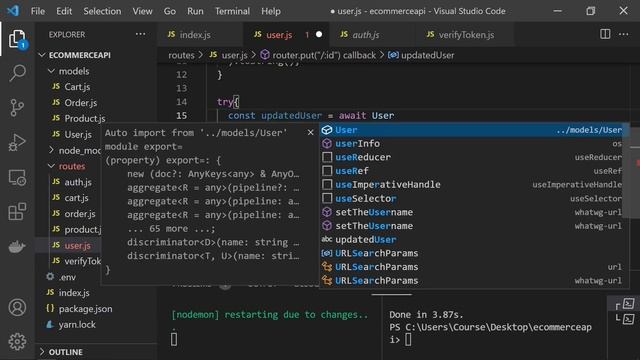
Task: Open Run and Debug view
Action: 17,142
